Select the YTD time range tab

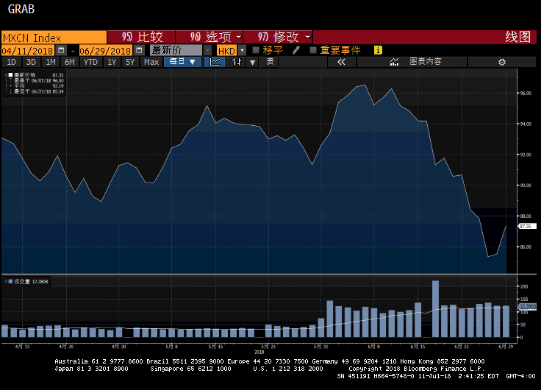point(91,62)
